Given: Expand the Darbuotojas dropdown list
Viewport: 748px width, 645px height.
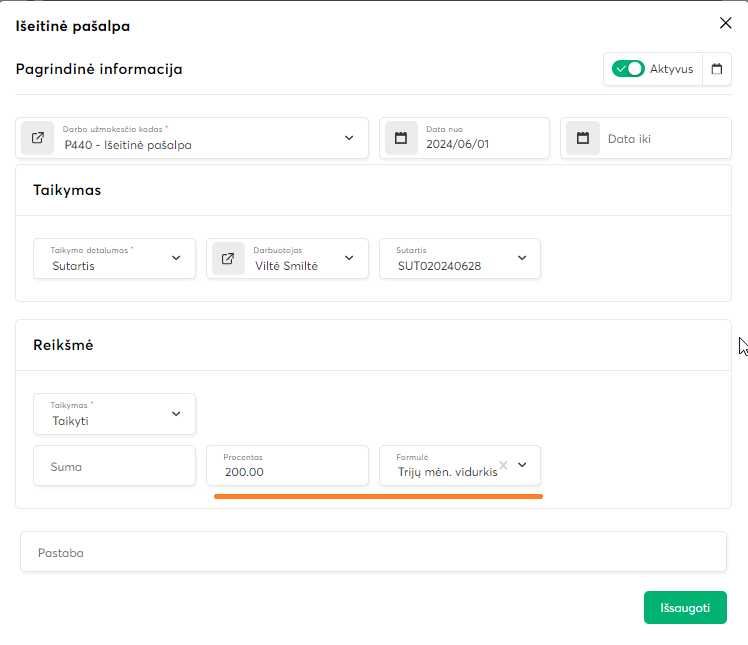Looking at the screenshot, I should tap(349, 258).
